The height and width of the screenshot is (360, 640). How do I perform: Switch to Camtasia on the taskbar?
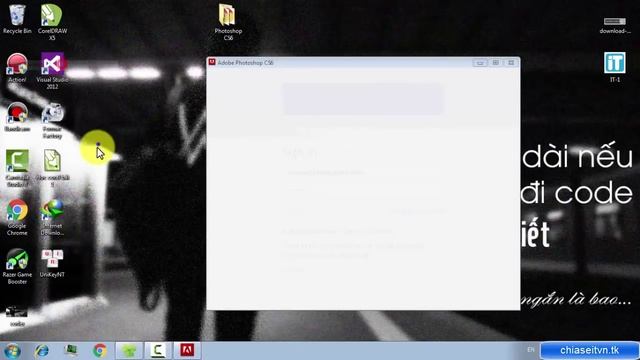point(158,351)
